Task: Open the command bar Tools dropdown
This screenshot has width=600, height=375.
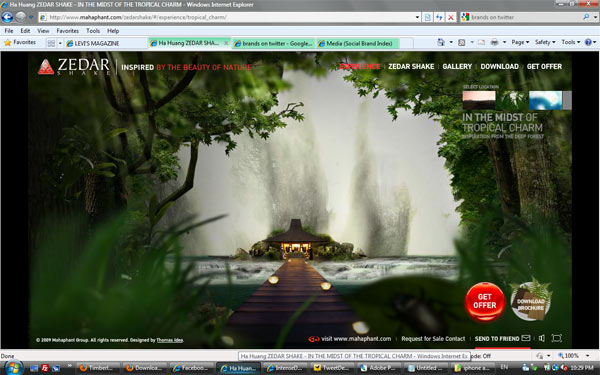Action: [x=571, y=42]
